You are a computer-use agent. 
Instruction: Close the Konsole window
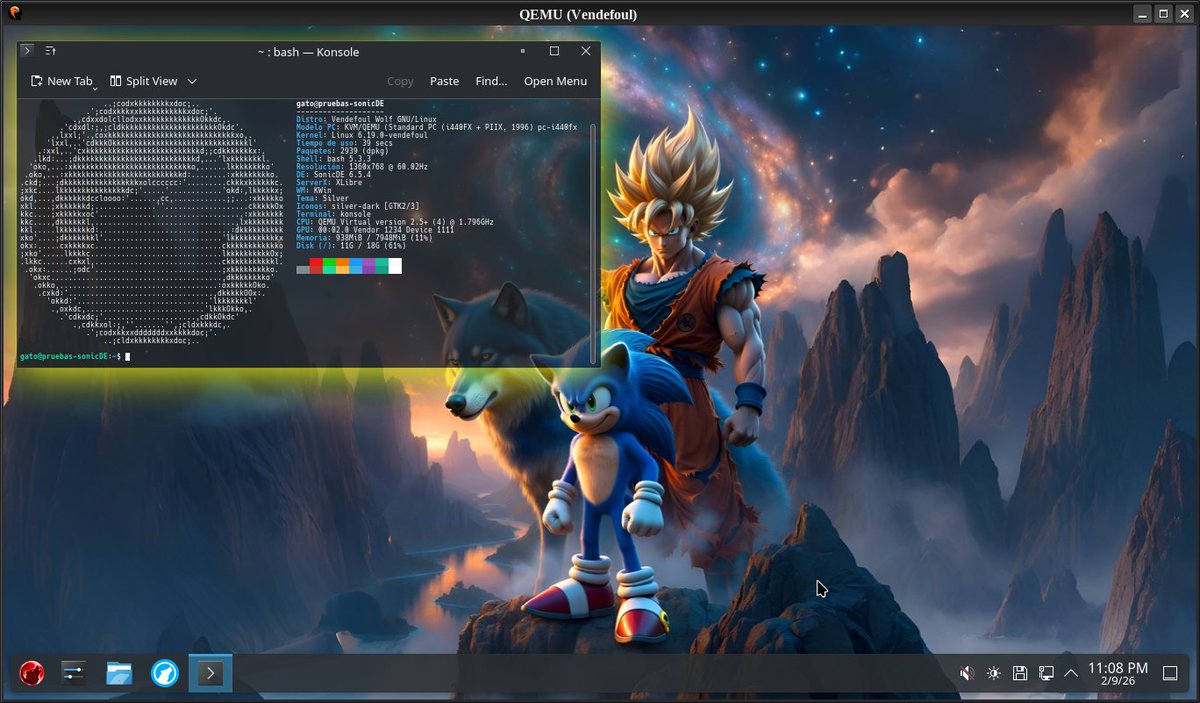point(586,51)
